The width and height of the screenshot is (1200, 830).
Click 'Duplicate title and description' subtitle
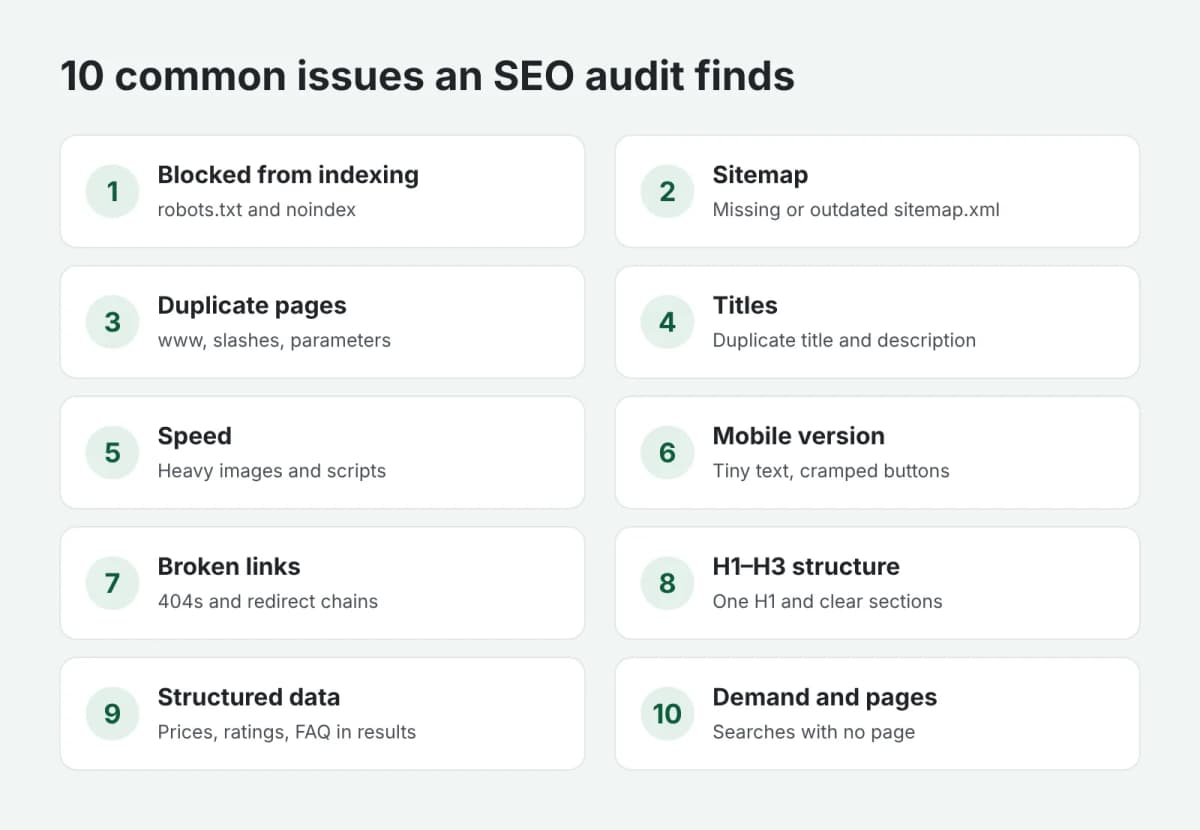click(x=844, y=340)
